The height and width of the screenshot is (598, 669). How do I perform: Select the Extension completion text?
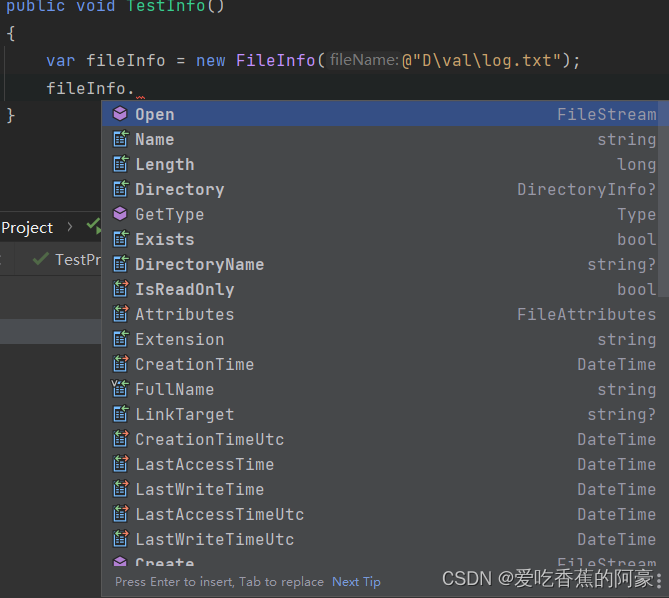[180, 340]
